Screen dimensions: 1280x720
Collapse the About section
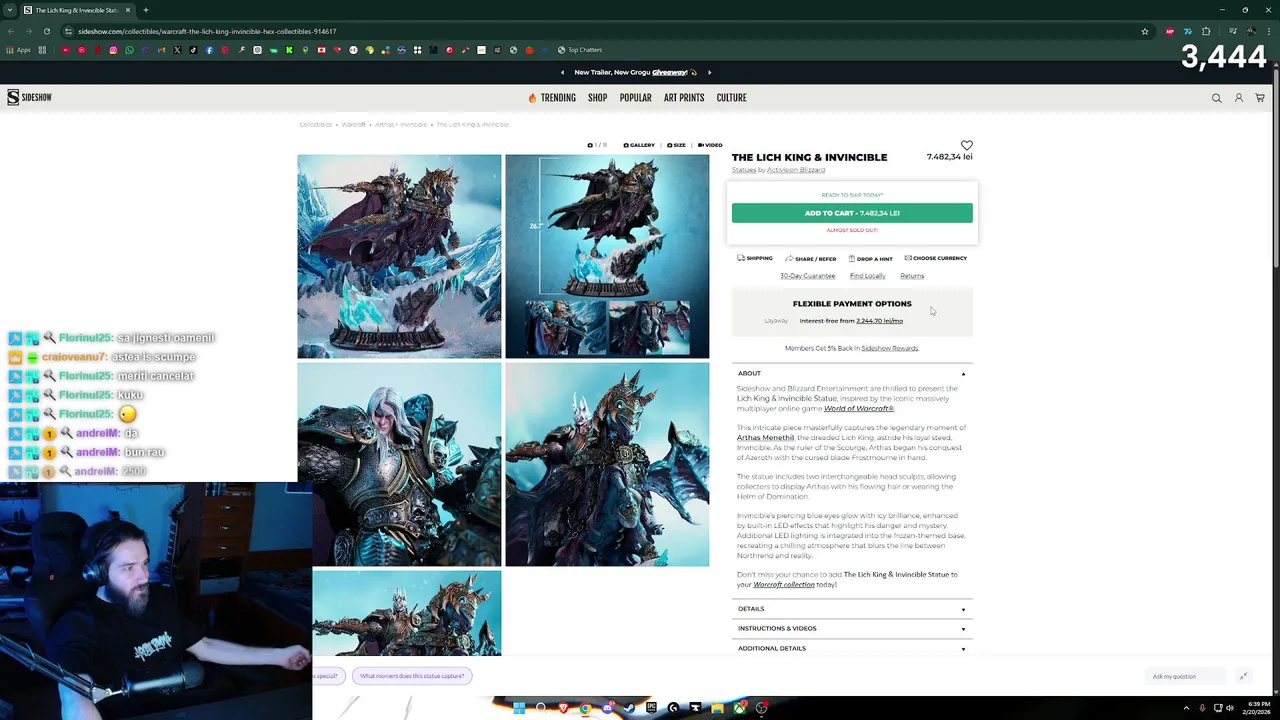[852, 373]
